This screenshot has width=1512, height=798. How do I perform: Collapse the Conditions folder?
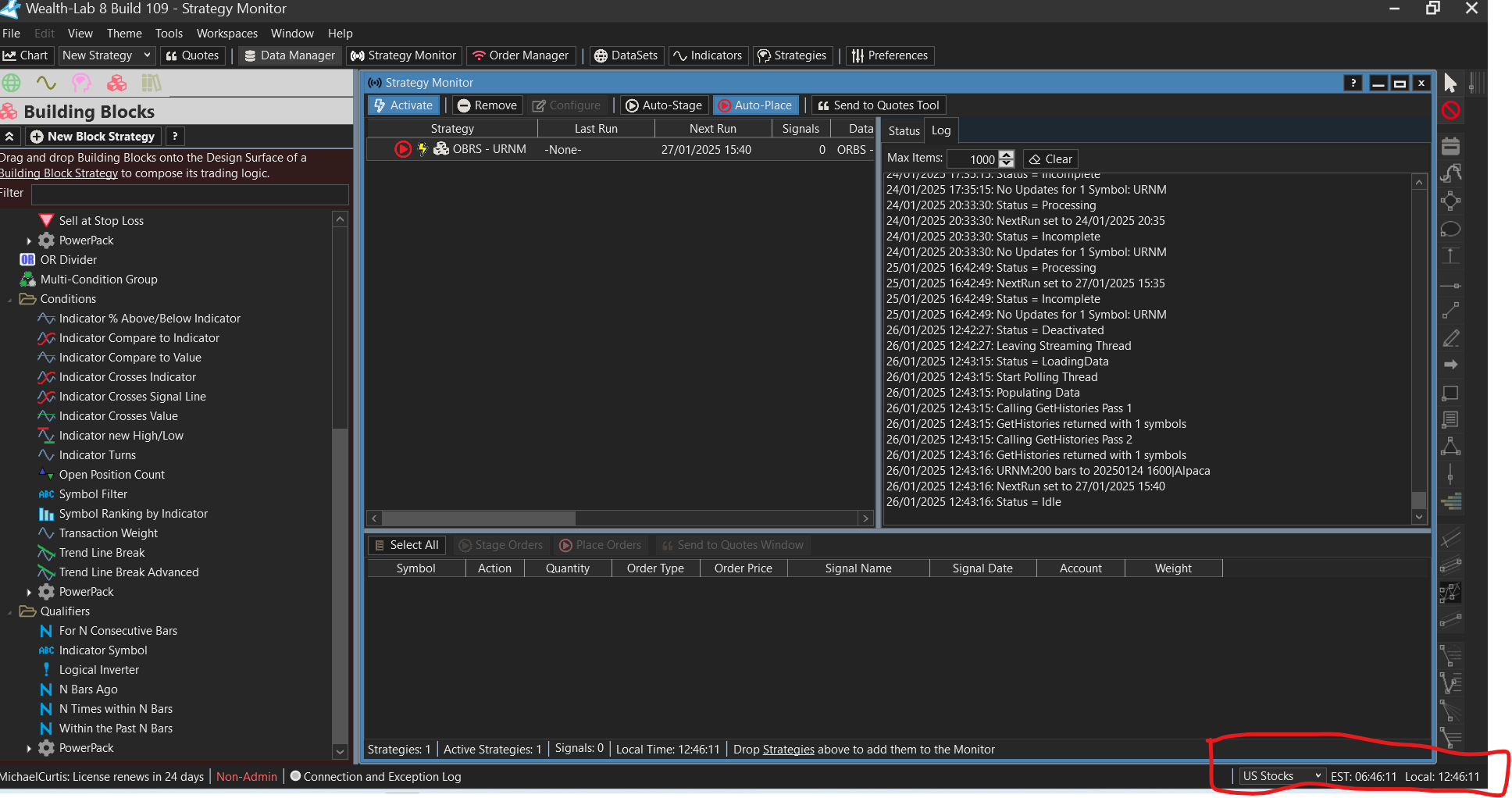coord(9,299)
